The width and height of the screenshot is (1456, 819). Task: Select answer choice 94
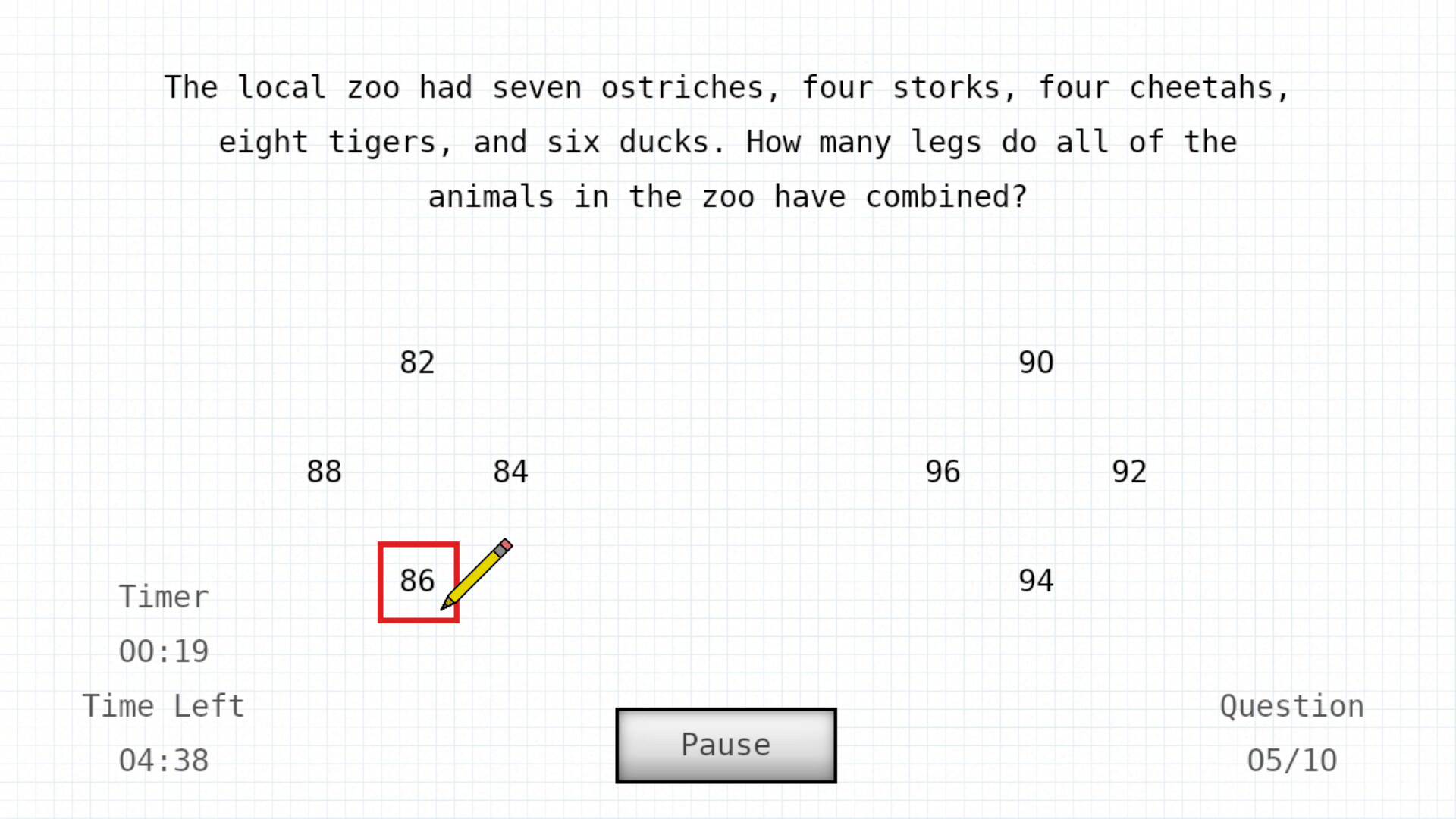tap(1036, 581)
